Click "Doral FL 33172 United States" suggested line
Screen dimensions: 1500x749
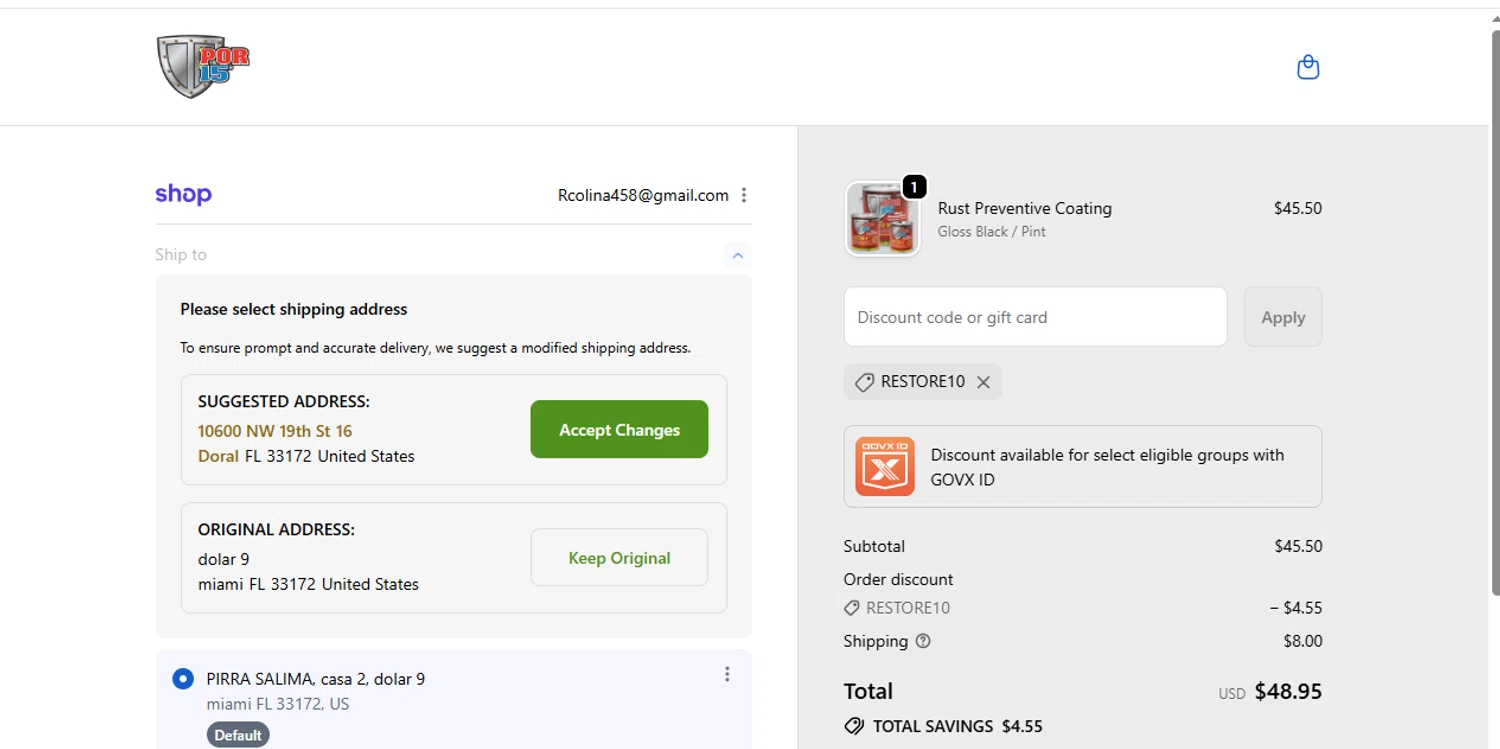click(x=306, y=456)
